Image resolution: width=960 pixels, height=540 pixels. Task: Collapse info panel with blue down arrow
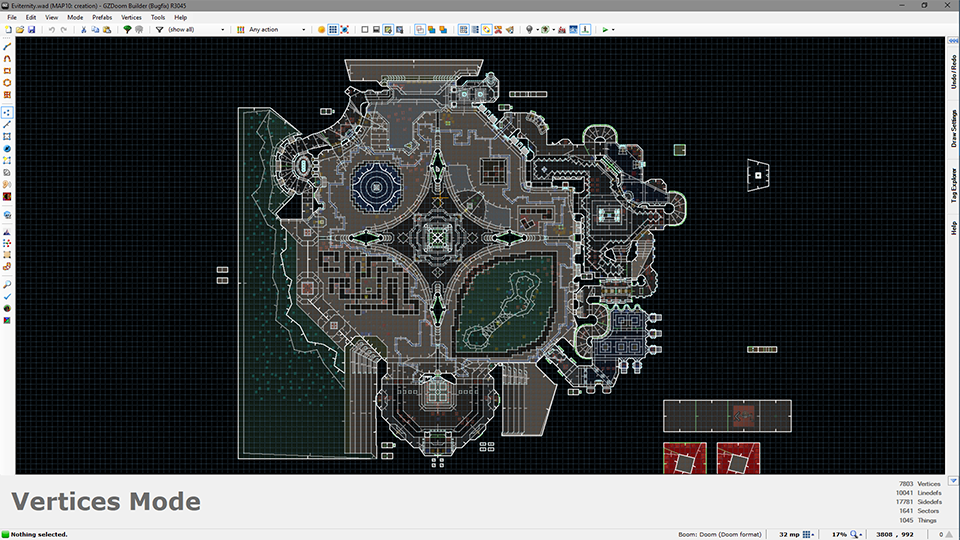(953, 481)
